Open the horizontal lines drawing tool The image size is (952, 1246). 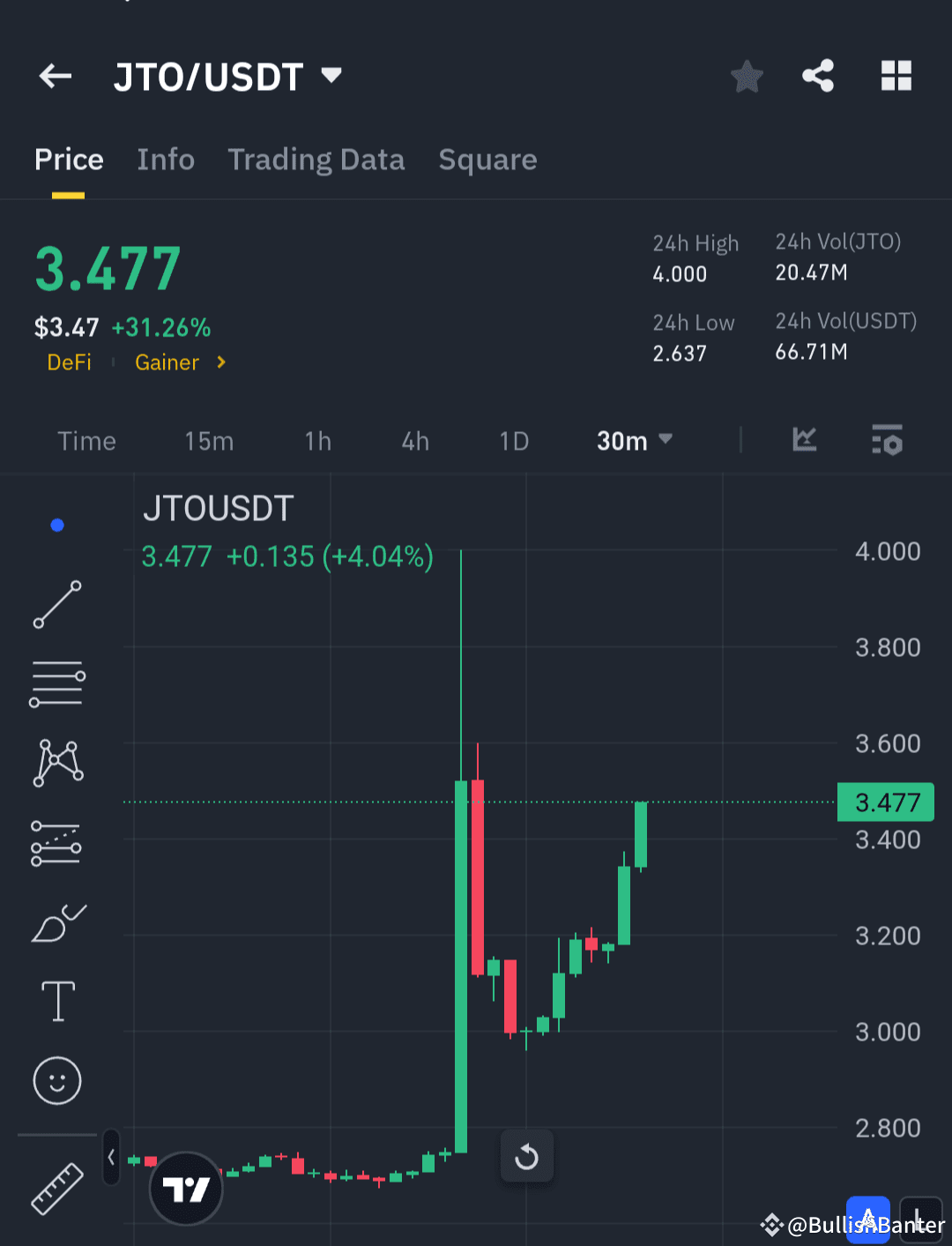pyautogui.click(x=56, y=683)
